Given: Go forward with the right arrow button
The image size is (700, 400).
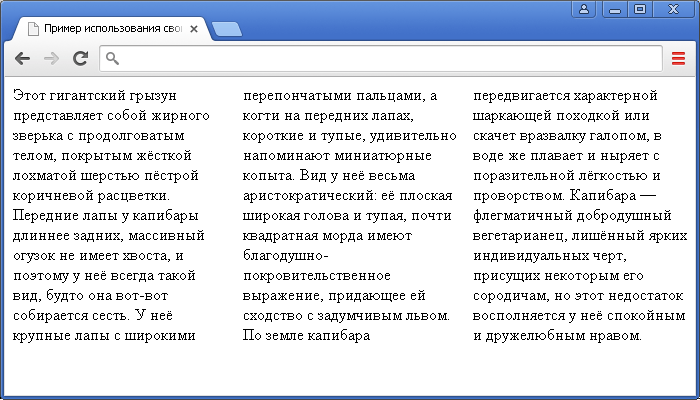Looking at the screenshot, I should point(51,58).
